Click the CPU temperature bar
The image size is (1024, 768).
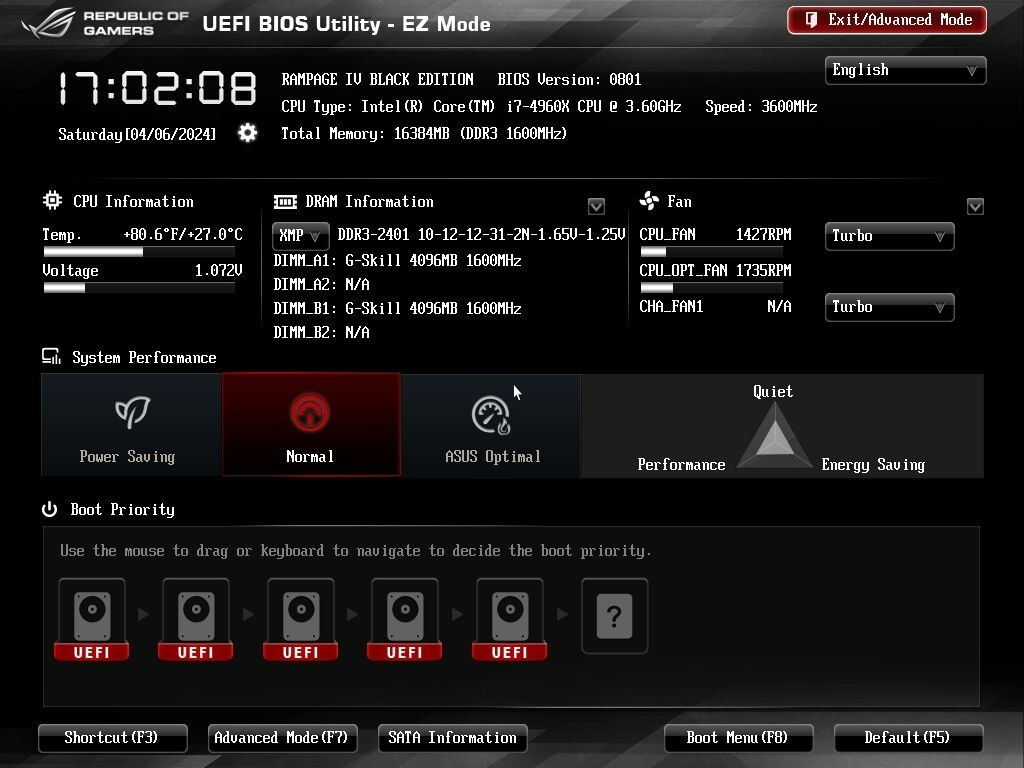click(x=138, y=252)
